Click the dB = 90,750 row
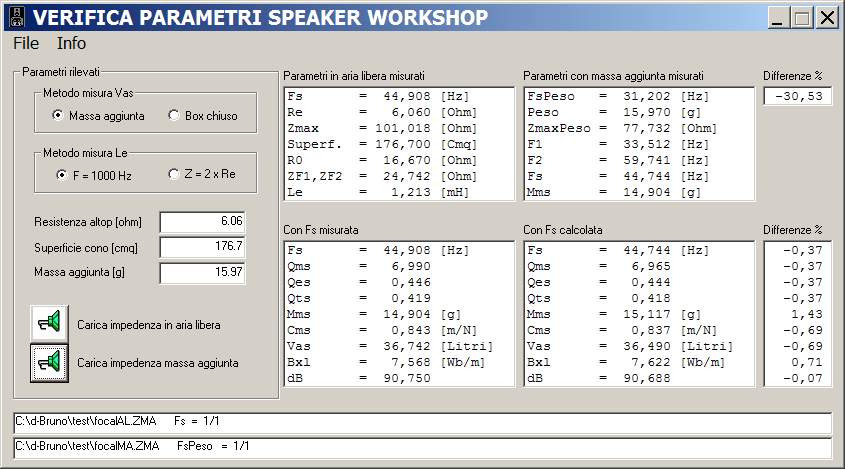 399,378
